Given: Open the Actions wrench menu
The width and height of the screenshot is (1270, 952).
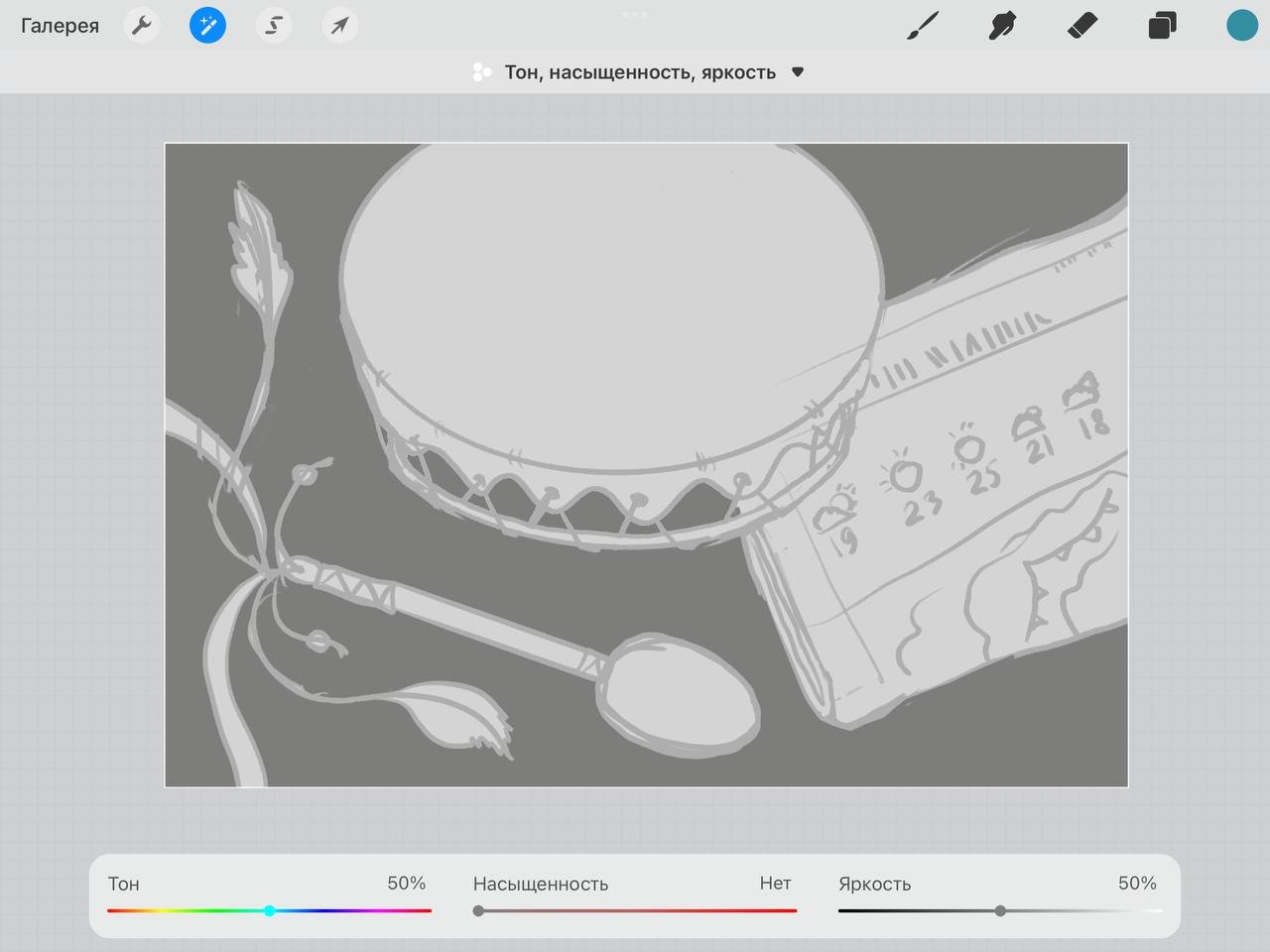Looking at the screenshot, I should coord(142,25).
